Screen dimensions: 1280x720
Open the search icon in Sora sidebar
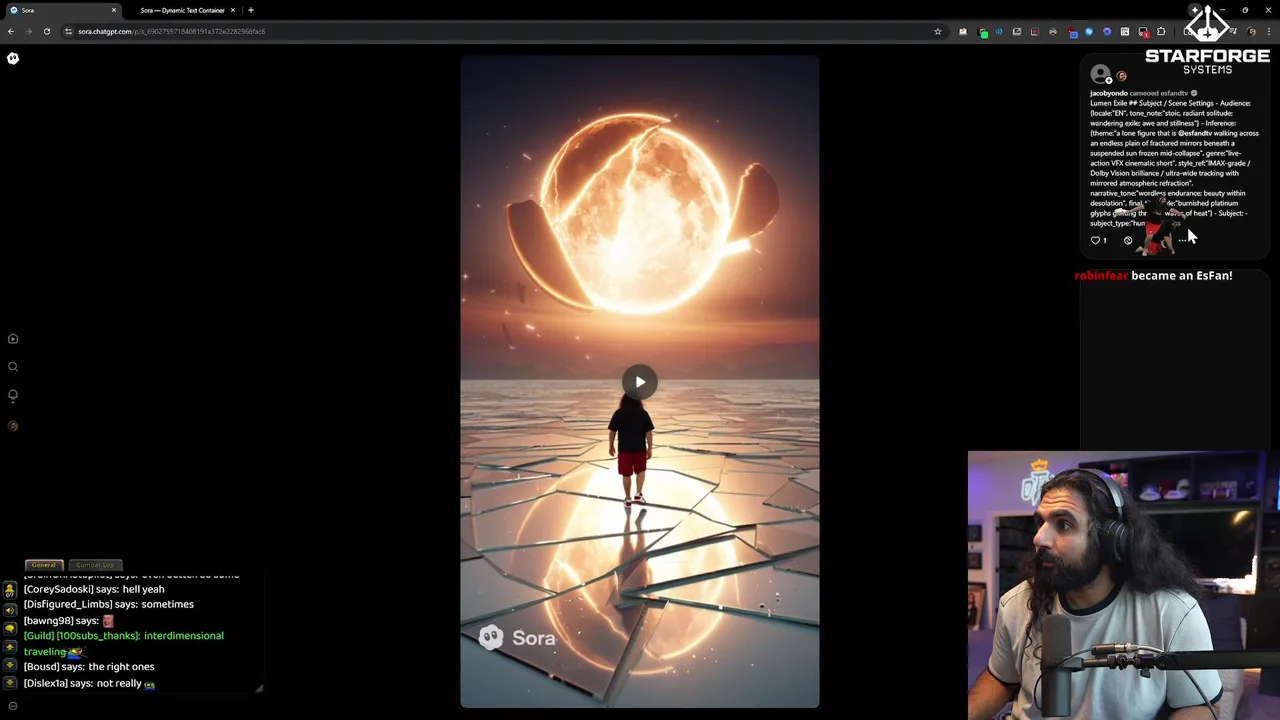[x=13, y=367]
